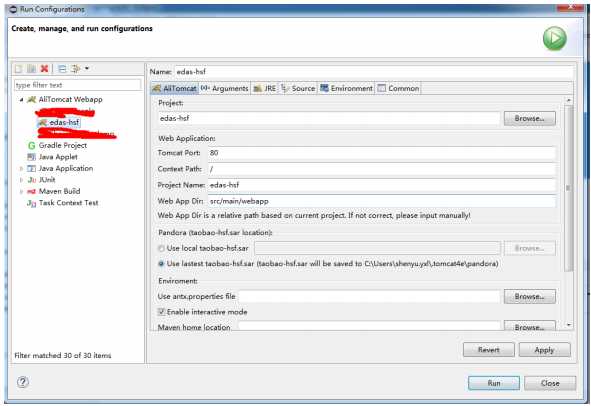
Task: Browse for Maven home location
Action: tap(530, 326)
